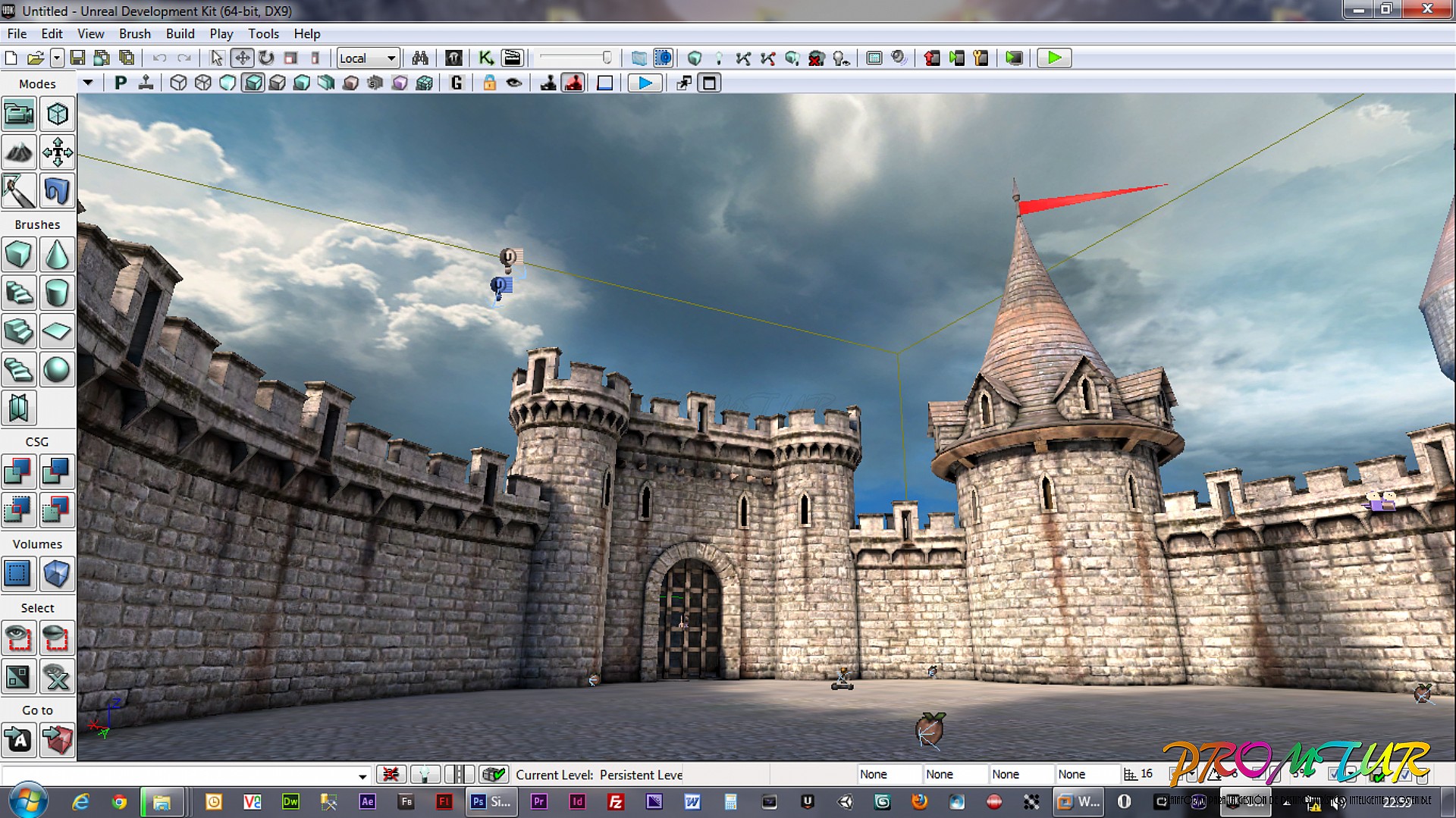Add a Volume with the blue cube icon
The image size is (1456, 818).
pos(57,574)
